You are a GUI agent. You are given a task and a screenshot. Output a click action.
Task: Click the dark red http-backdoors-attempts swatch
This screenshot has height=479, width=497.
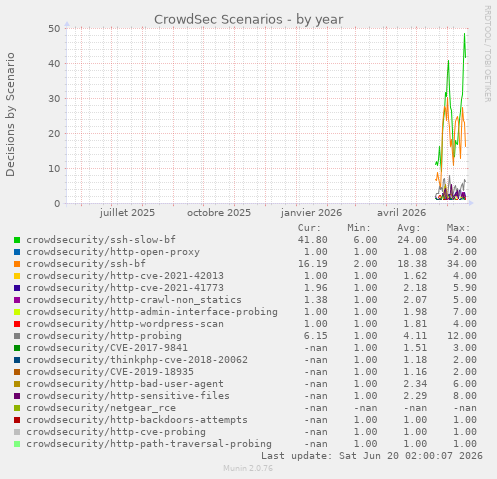point(17,420)
